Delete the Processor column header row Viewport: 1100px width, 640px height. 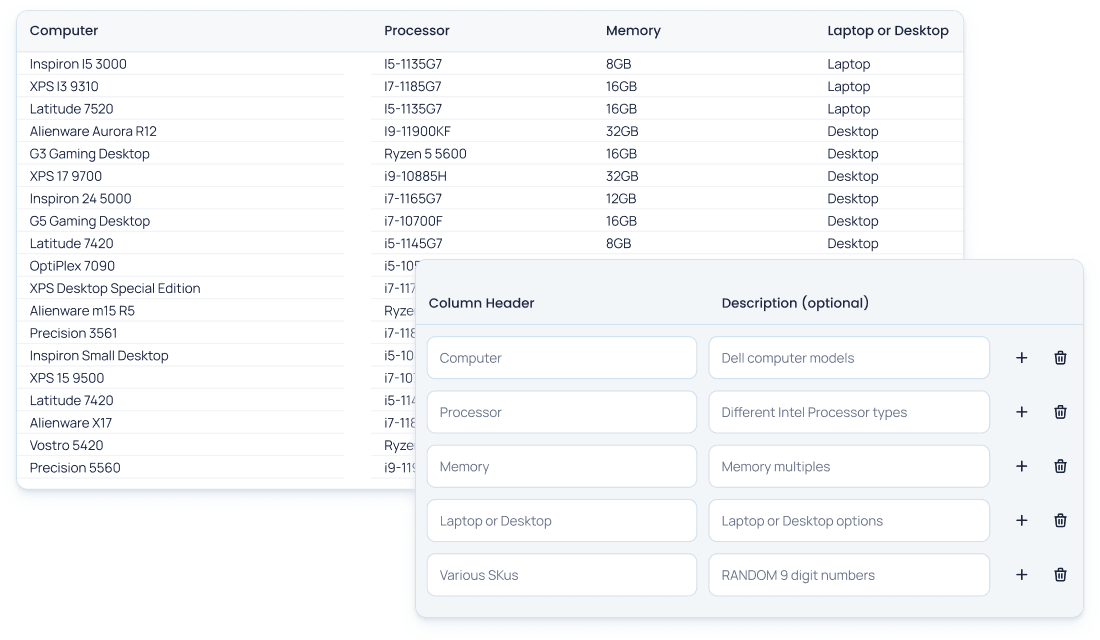pos(1060,412)
